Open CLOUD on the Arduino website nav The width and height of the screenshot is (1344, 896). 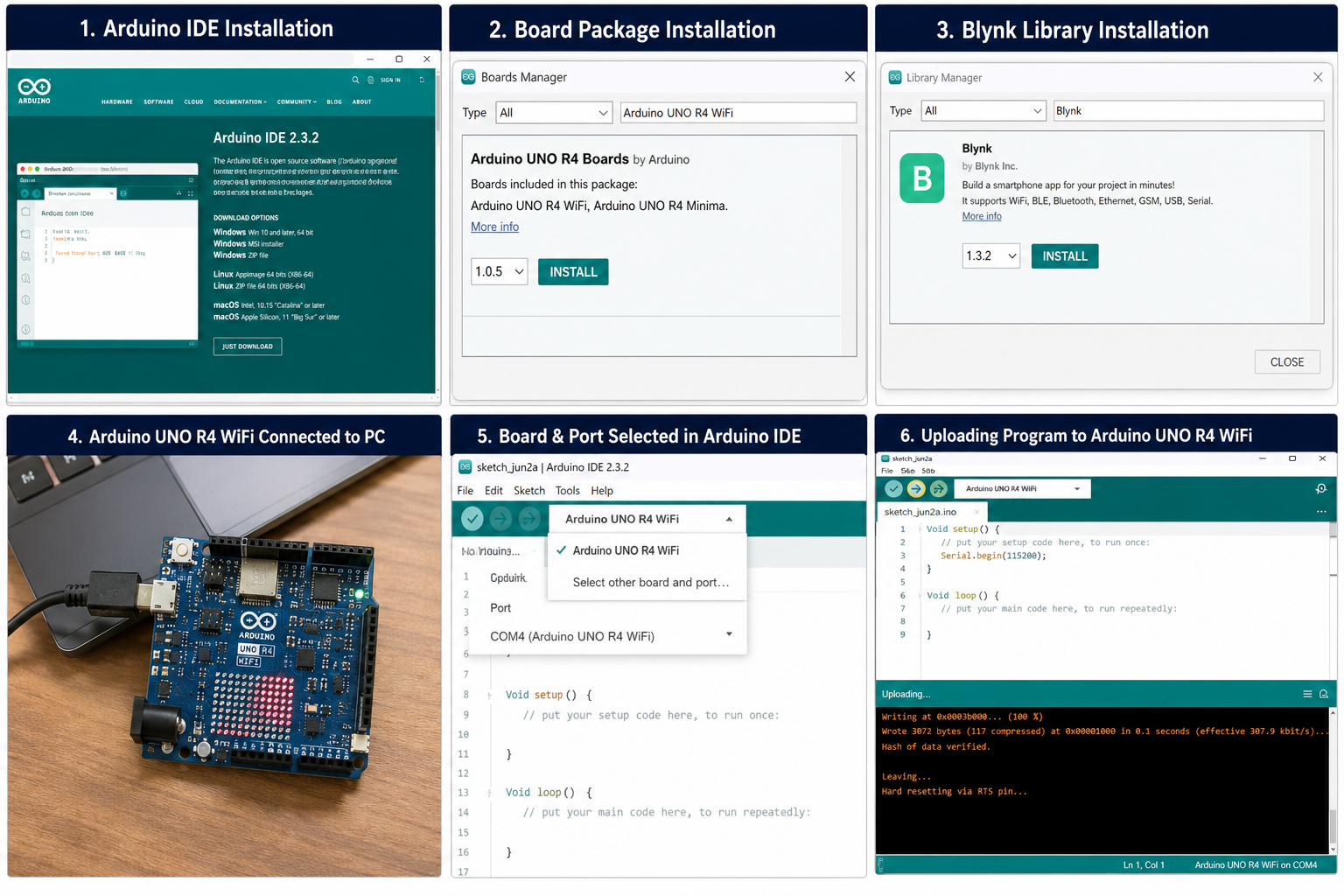pyautogui.click(x=193, y=102)
